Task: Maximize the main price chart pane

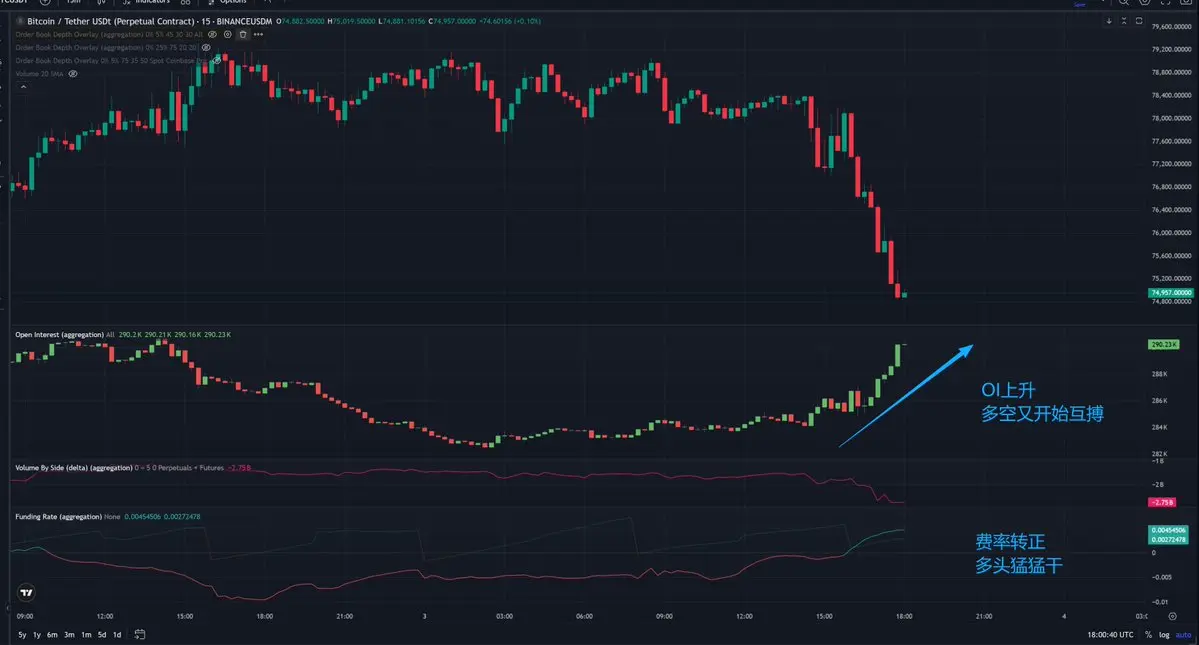Action: 1139,21
